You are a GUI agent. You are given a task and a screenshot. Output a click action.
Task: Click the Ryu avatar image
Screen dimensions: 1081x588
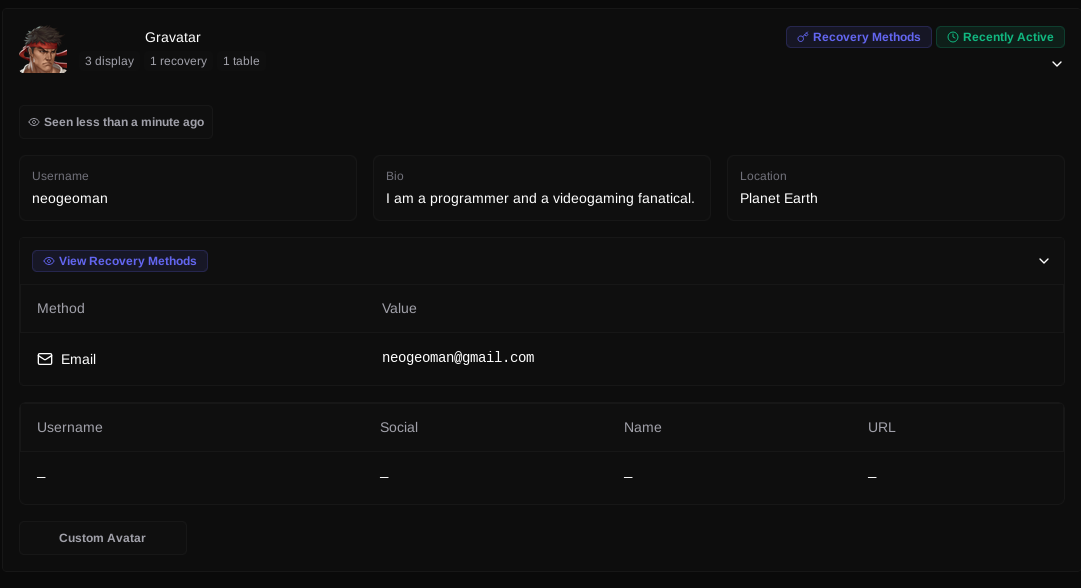pos(43,49)
